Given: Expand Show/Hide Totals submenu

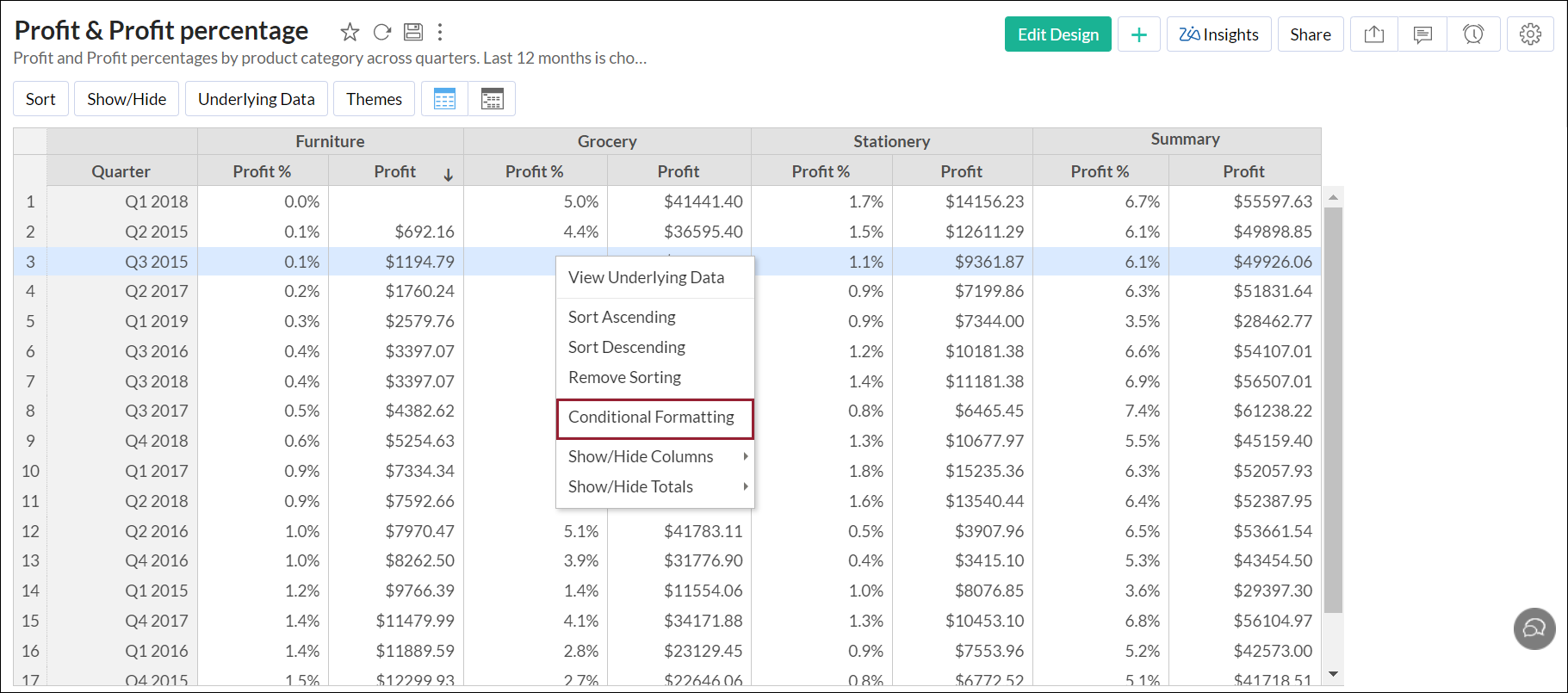Looking at the screenshot, I should pos(654,486).
